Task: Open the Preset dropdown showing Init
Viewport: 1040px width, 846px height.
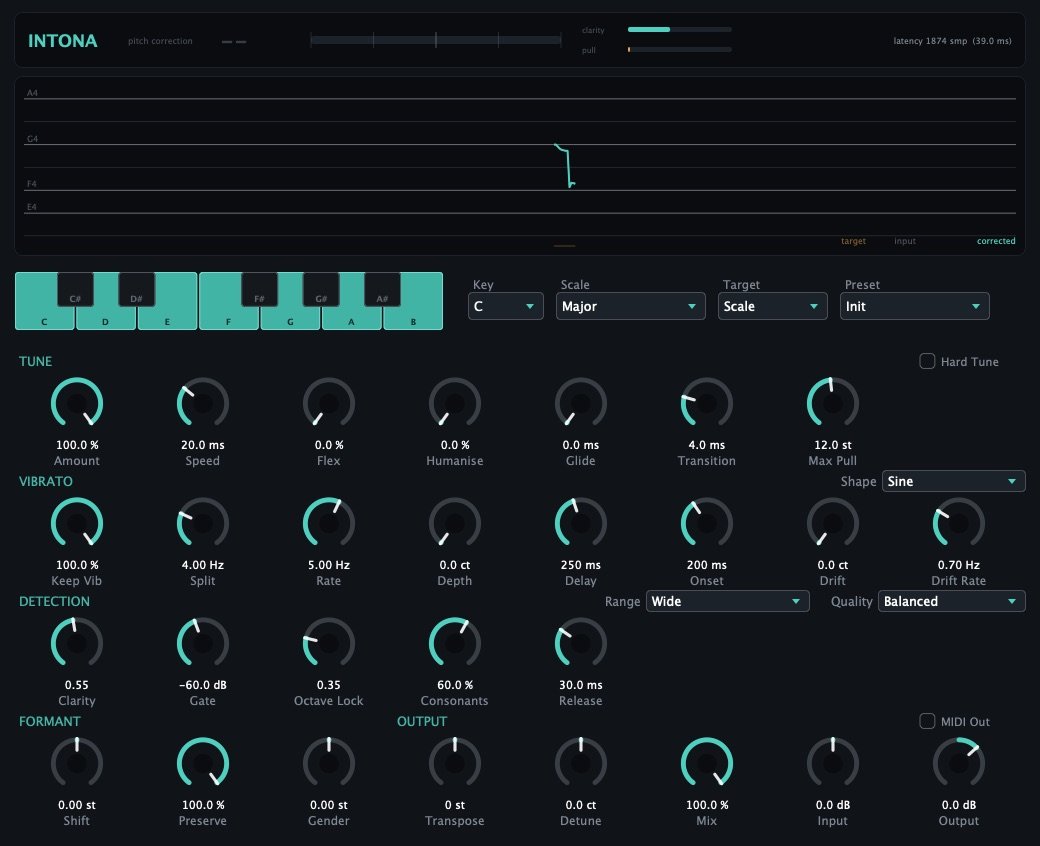Action: [914, 306]
